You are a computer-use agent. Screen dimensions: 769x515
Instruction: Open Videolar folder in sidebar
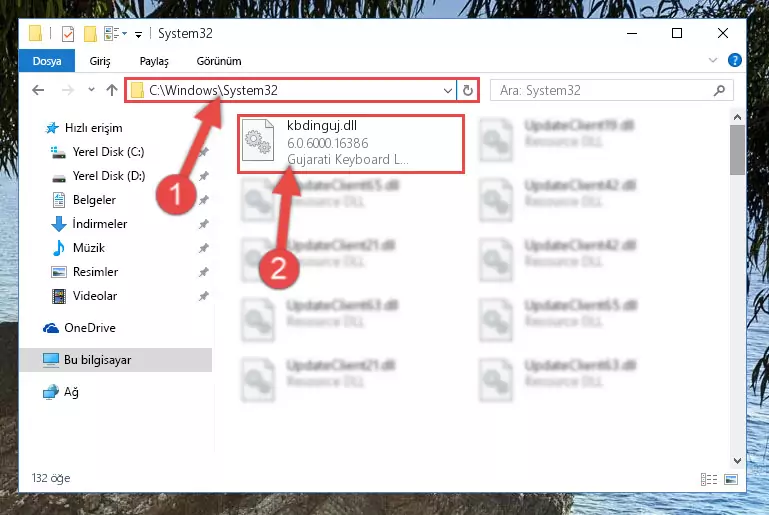pos(95,296)
